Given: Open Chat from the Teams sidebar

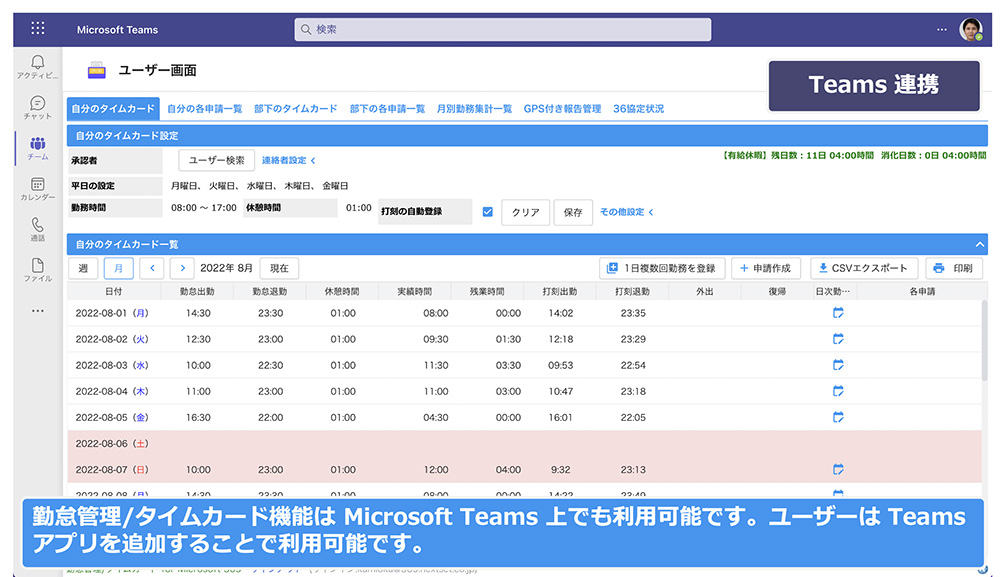Looking at the screenshot, I should click(x=38, y=107).
